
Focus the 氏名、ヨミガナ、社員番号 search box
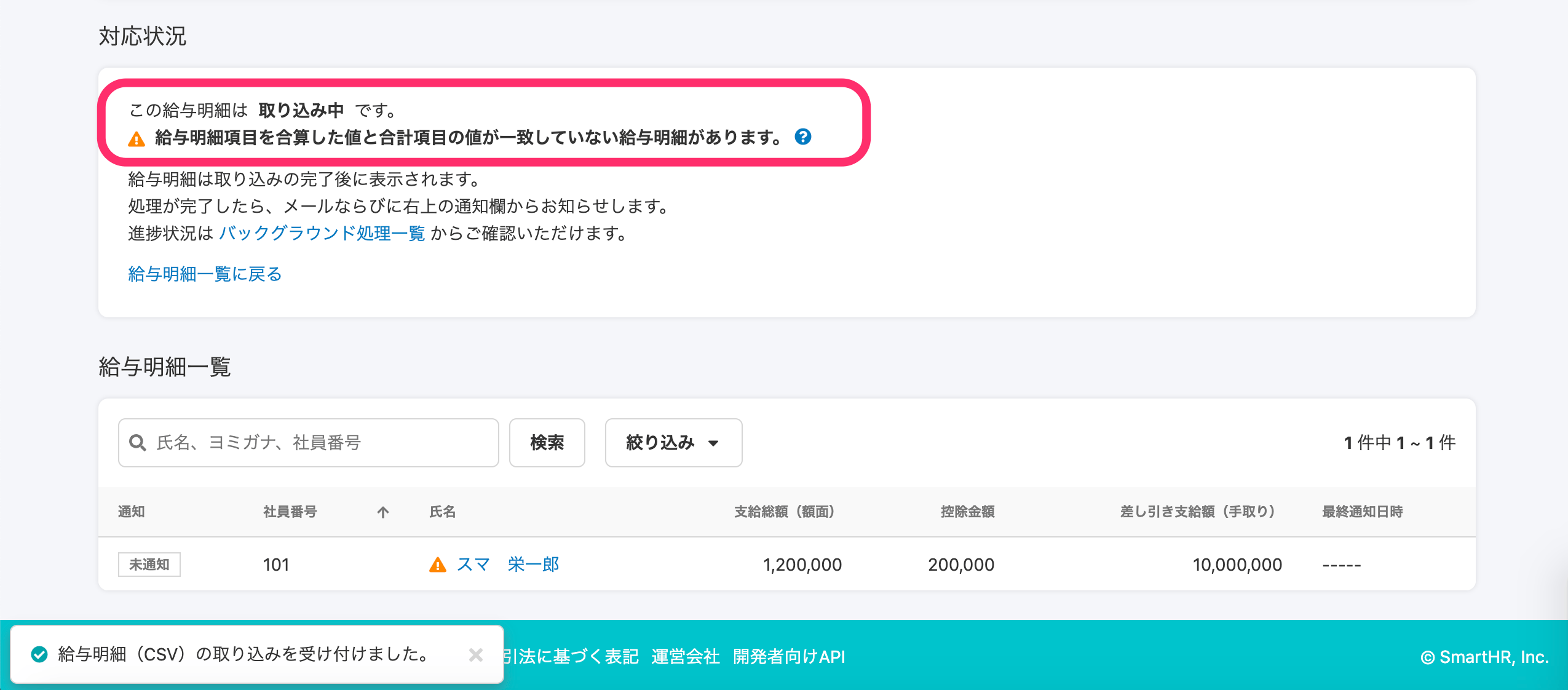308,443
